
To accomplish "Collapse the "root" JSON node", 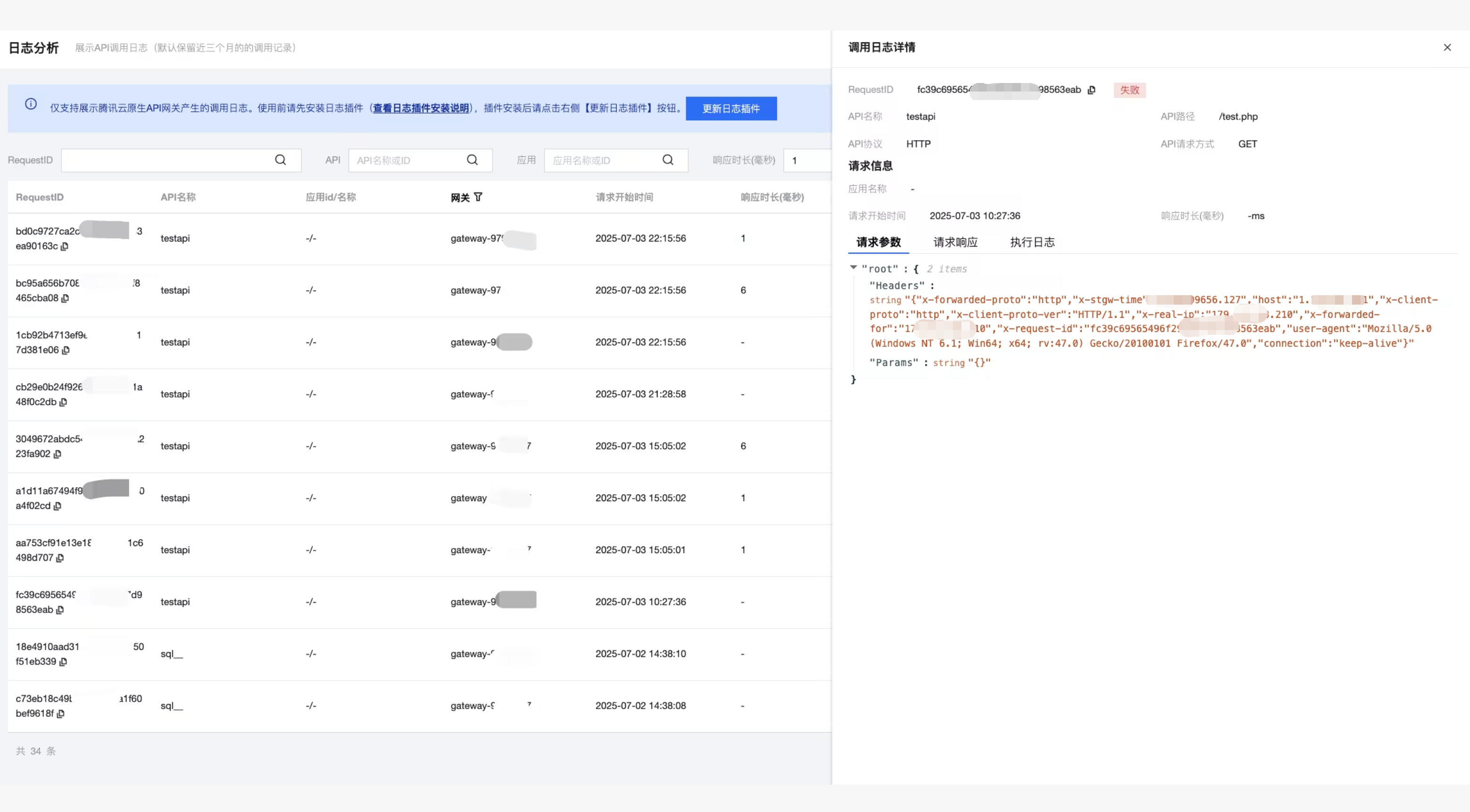I will tap(853, 267).
